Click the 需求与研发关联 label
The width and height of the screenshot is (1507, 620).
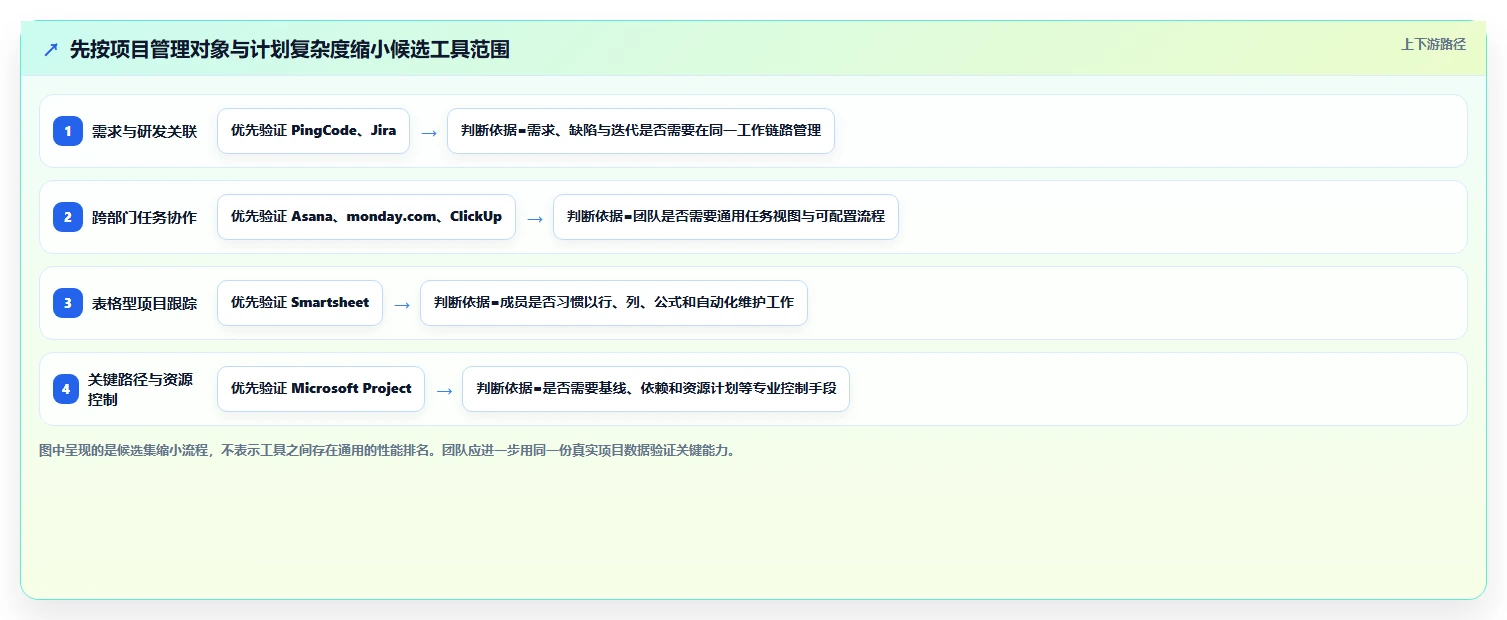(144, 131)
